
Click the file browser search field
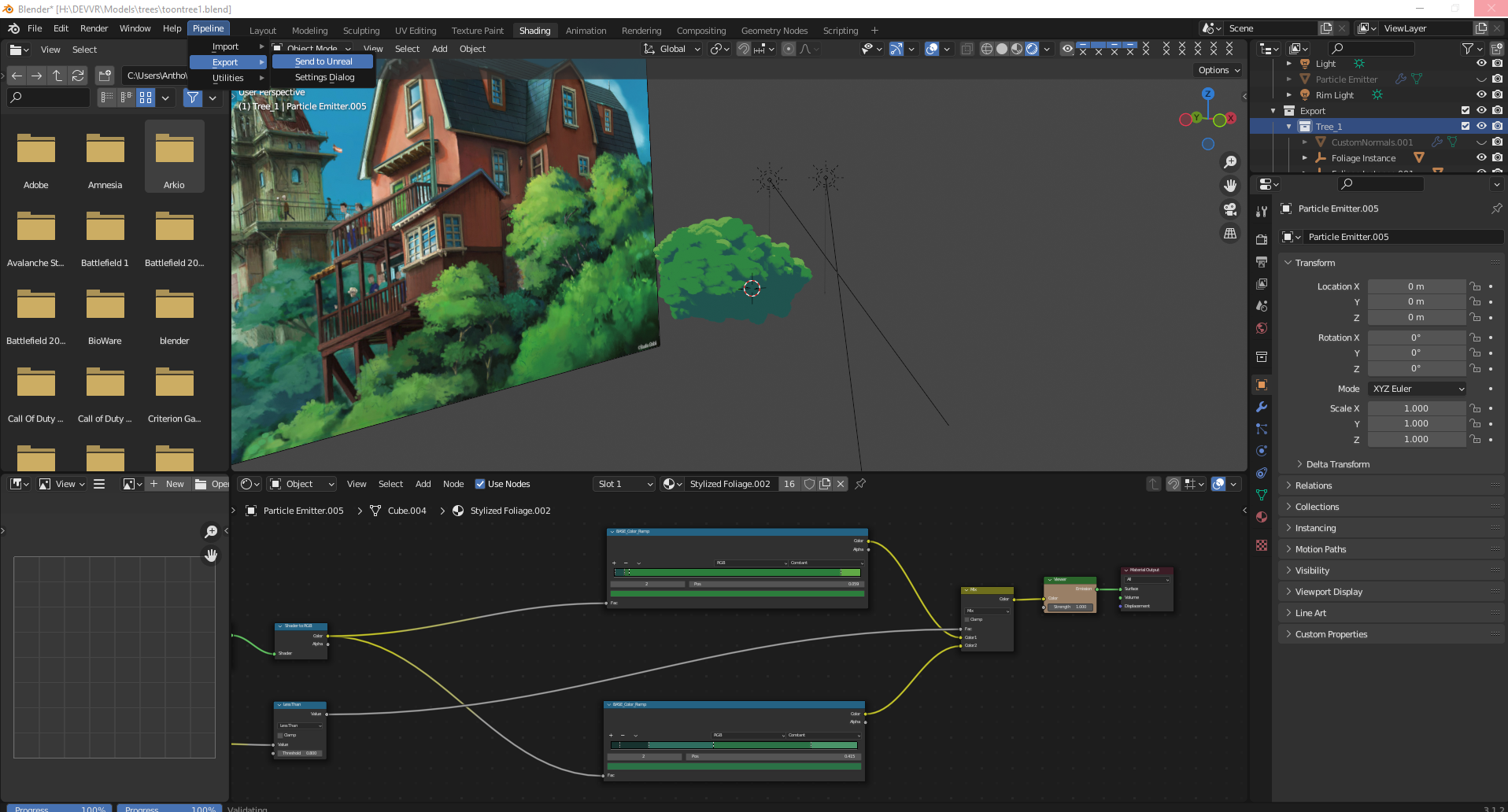coord(49,98)
